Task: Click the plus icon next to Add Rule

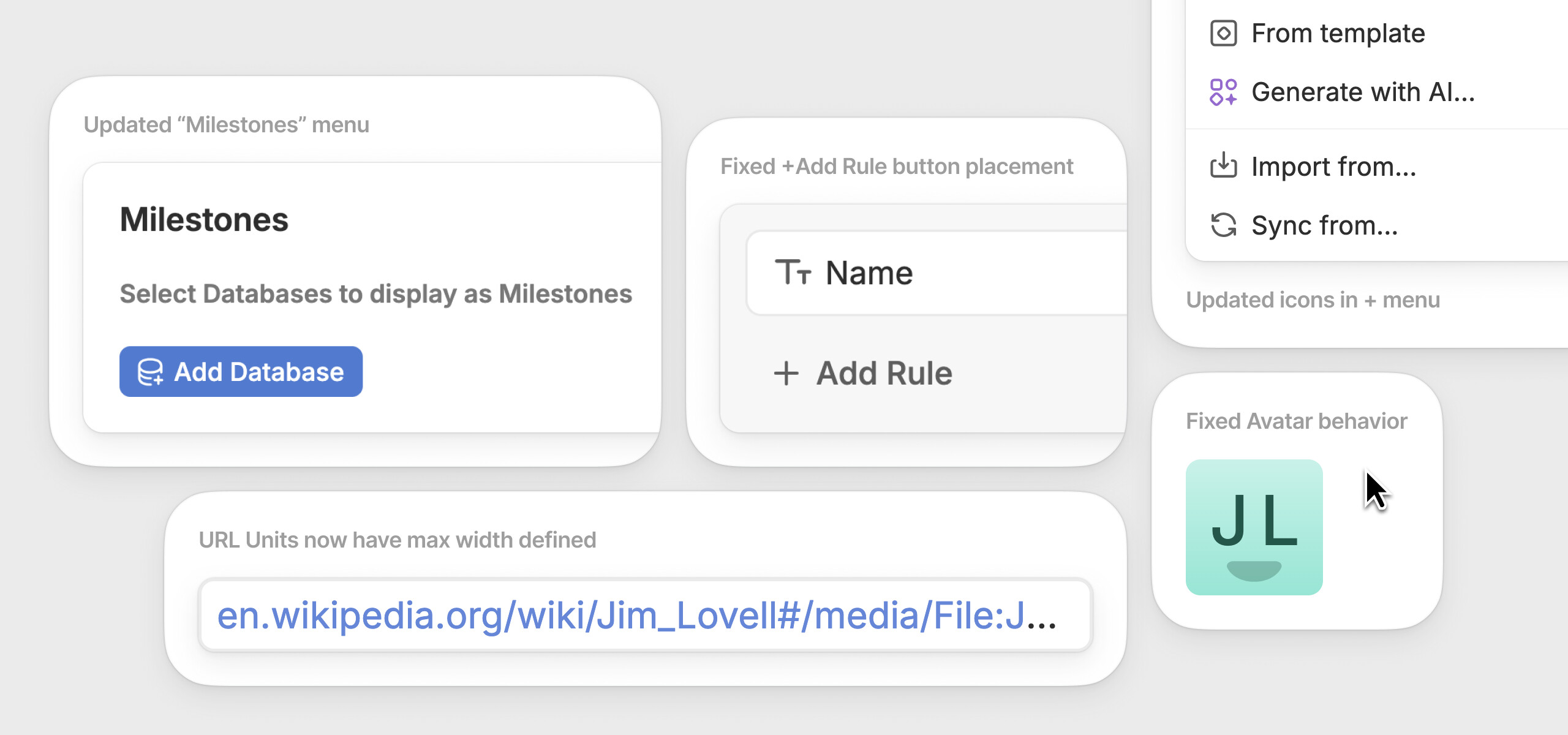Action: click(786, 373)
